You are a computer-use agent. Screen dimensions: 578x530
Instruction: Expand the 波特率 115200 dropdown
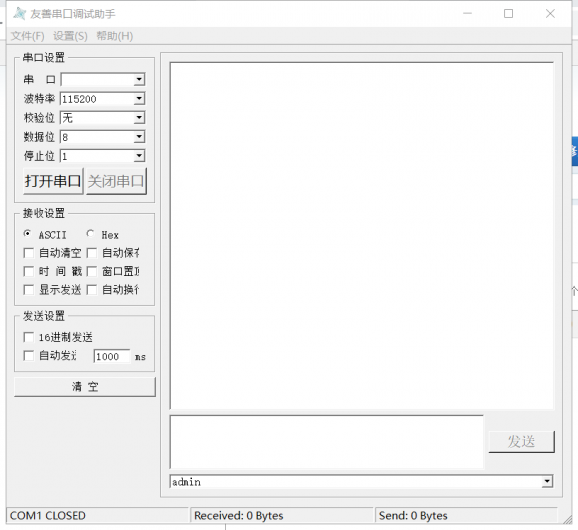point(139,98)
